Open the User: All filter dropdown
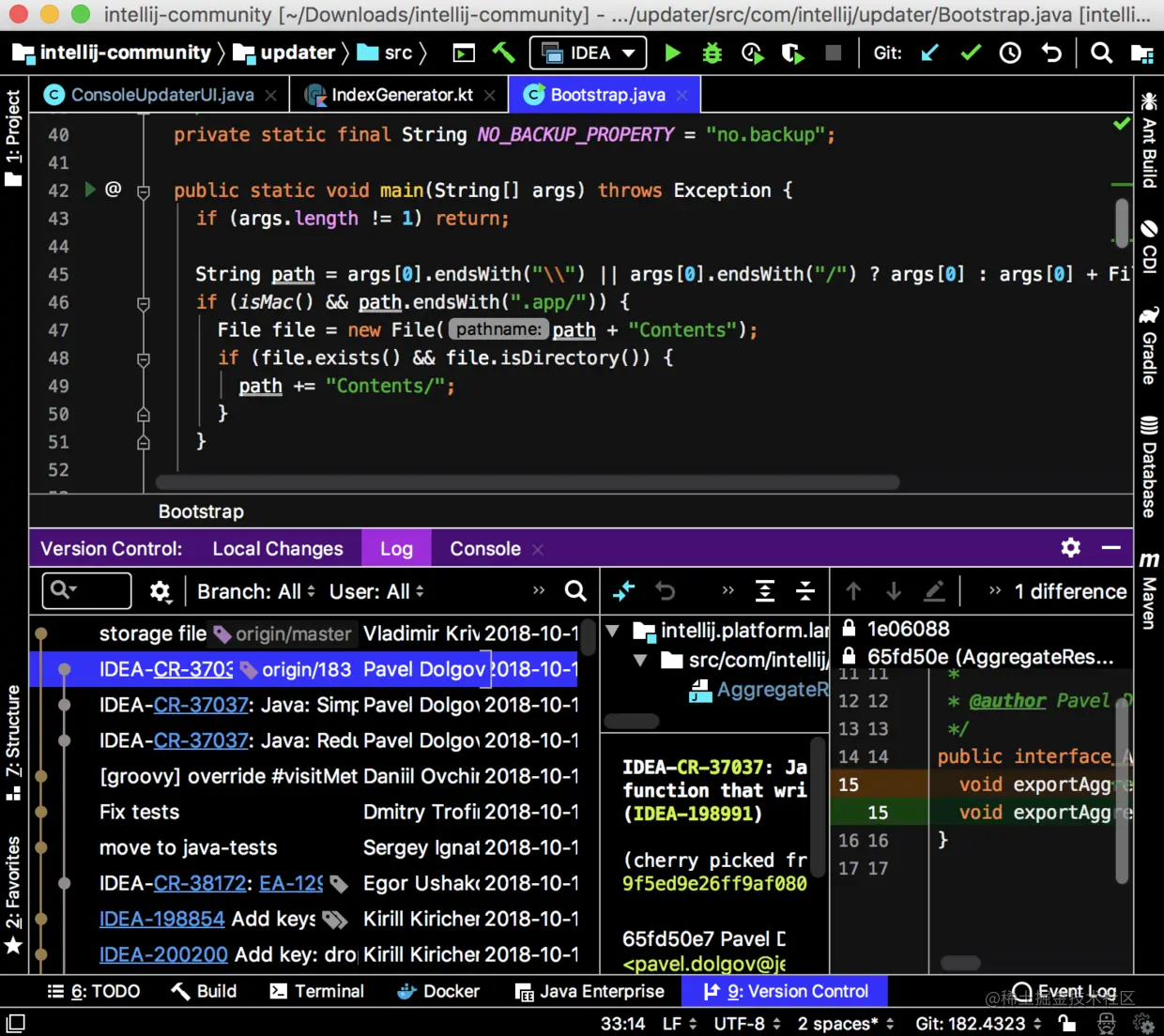1164x1036 pixels. (x=376, y=591)
